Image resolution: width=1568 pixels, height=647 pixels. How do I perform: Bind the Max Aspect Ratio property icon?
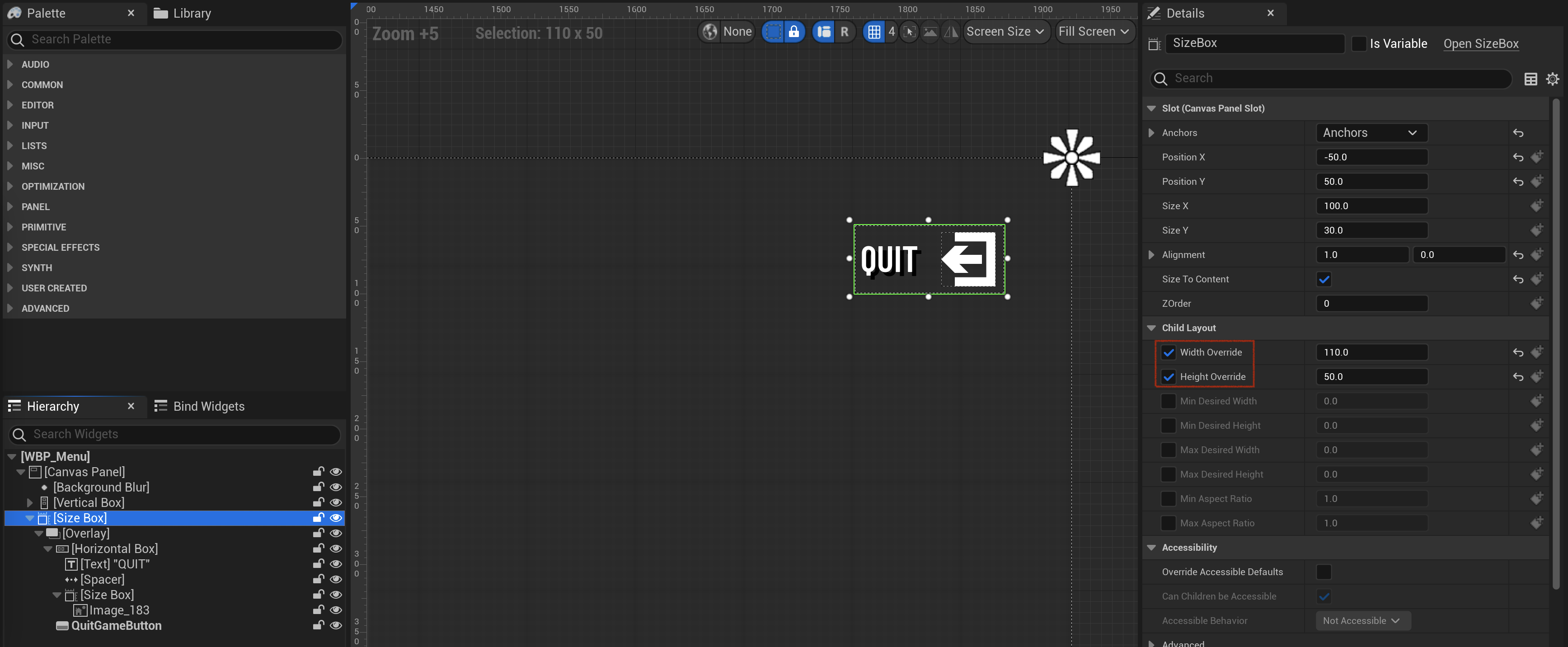point(1536,523)
